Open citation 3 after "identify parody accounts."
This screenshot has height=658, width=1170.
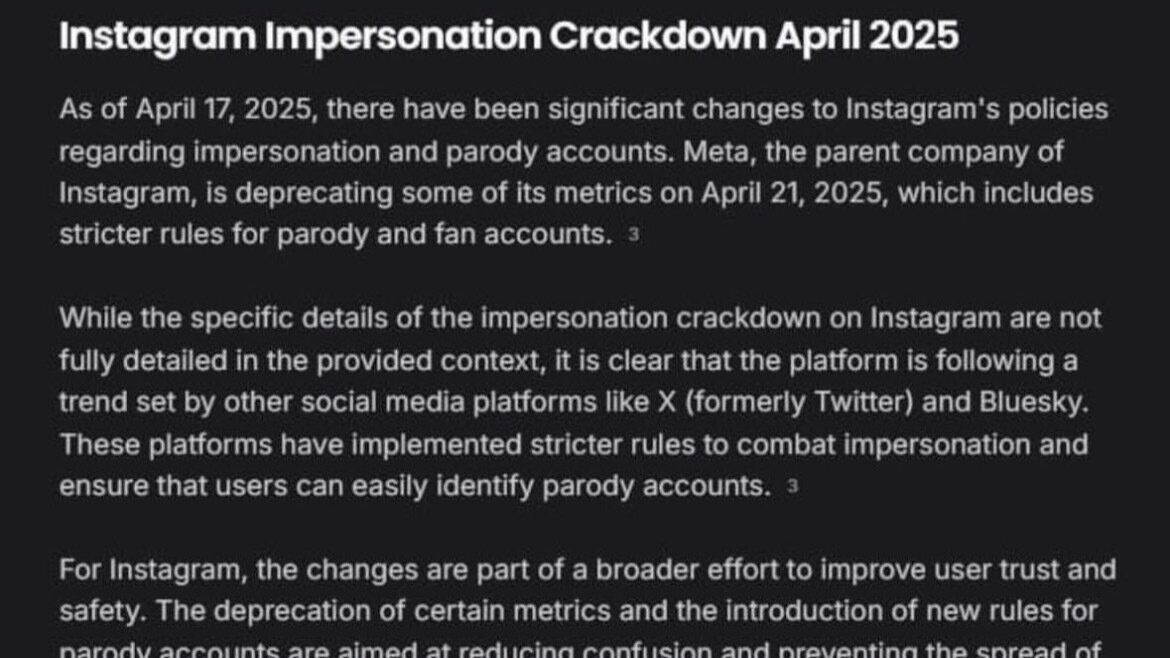point(792,487)
